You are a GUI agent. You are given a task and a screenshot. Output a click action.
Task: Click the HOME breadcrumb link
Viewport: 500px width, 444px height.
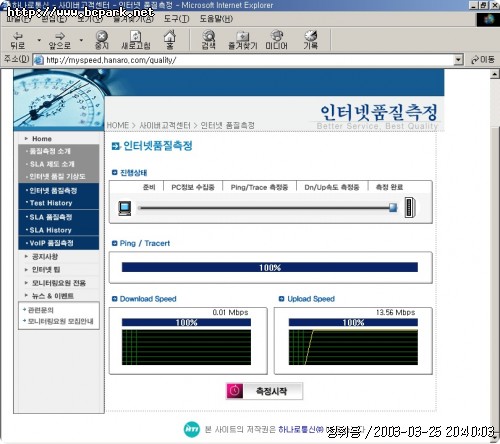click(118, 126)
